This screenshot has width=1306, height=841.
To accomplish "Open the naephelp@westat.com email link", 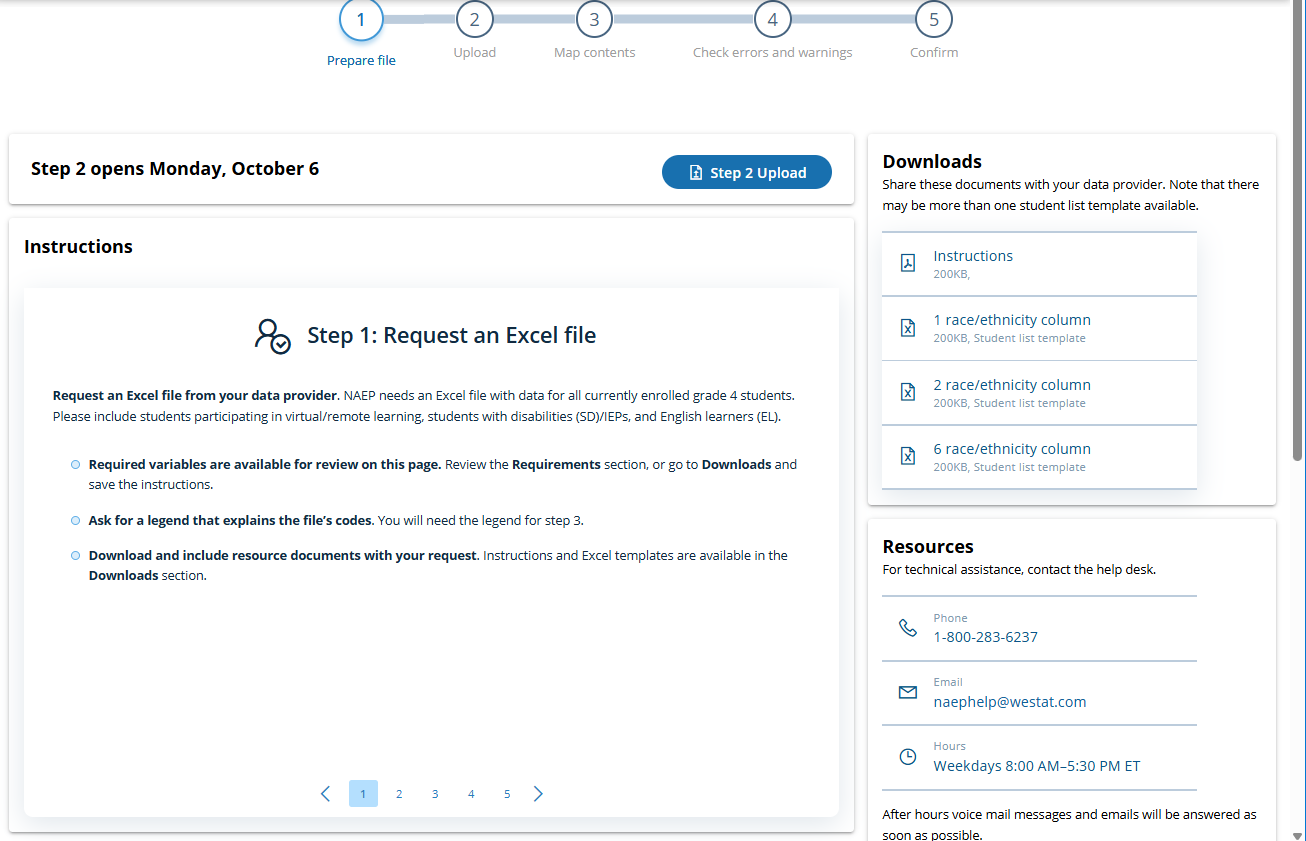I will [1009, 702].
